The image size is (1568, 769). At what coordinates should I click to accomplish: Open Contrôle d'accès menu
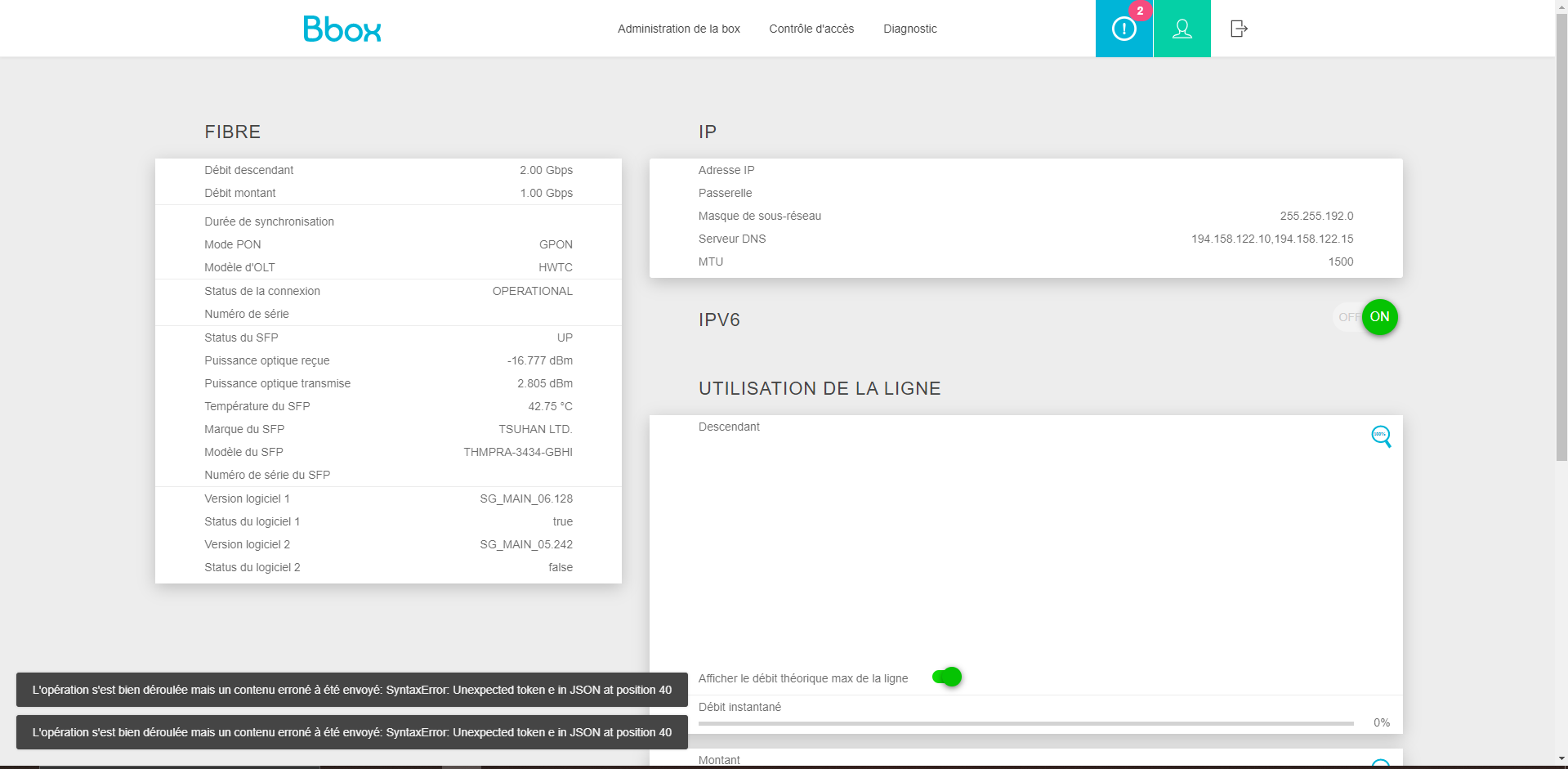tap(811, 29)
